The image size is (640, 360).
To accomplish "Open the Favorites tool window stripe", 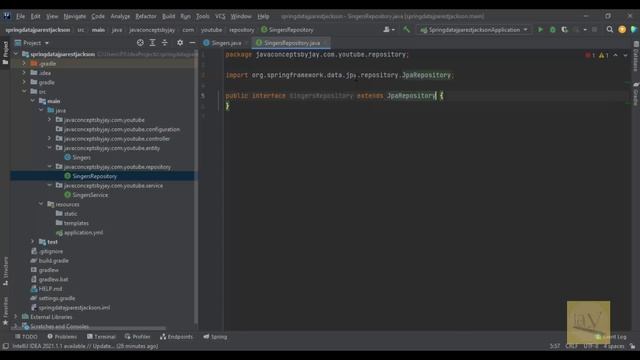I will coord(5,311).
